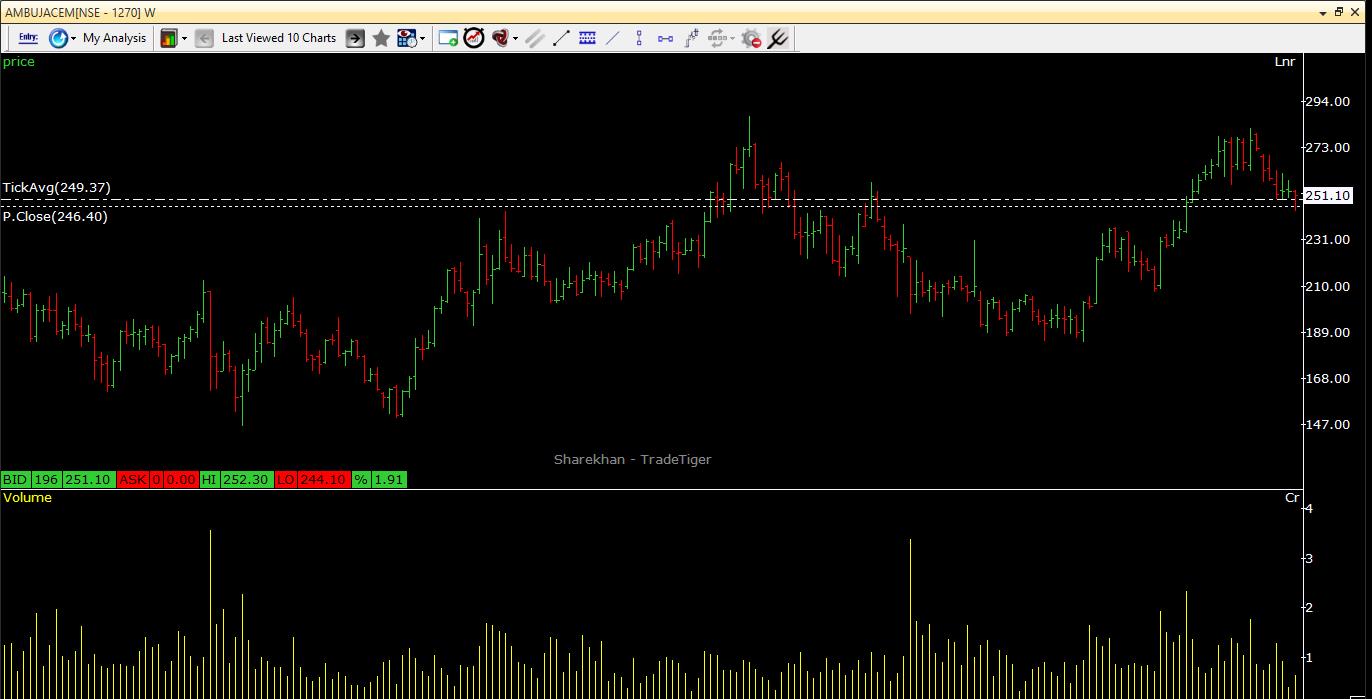Go to next viewed chart arrow
This screenshot has width=1372, height=699.
[x=355, y=38]
